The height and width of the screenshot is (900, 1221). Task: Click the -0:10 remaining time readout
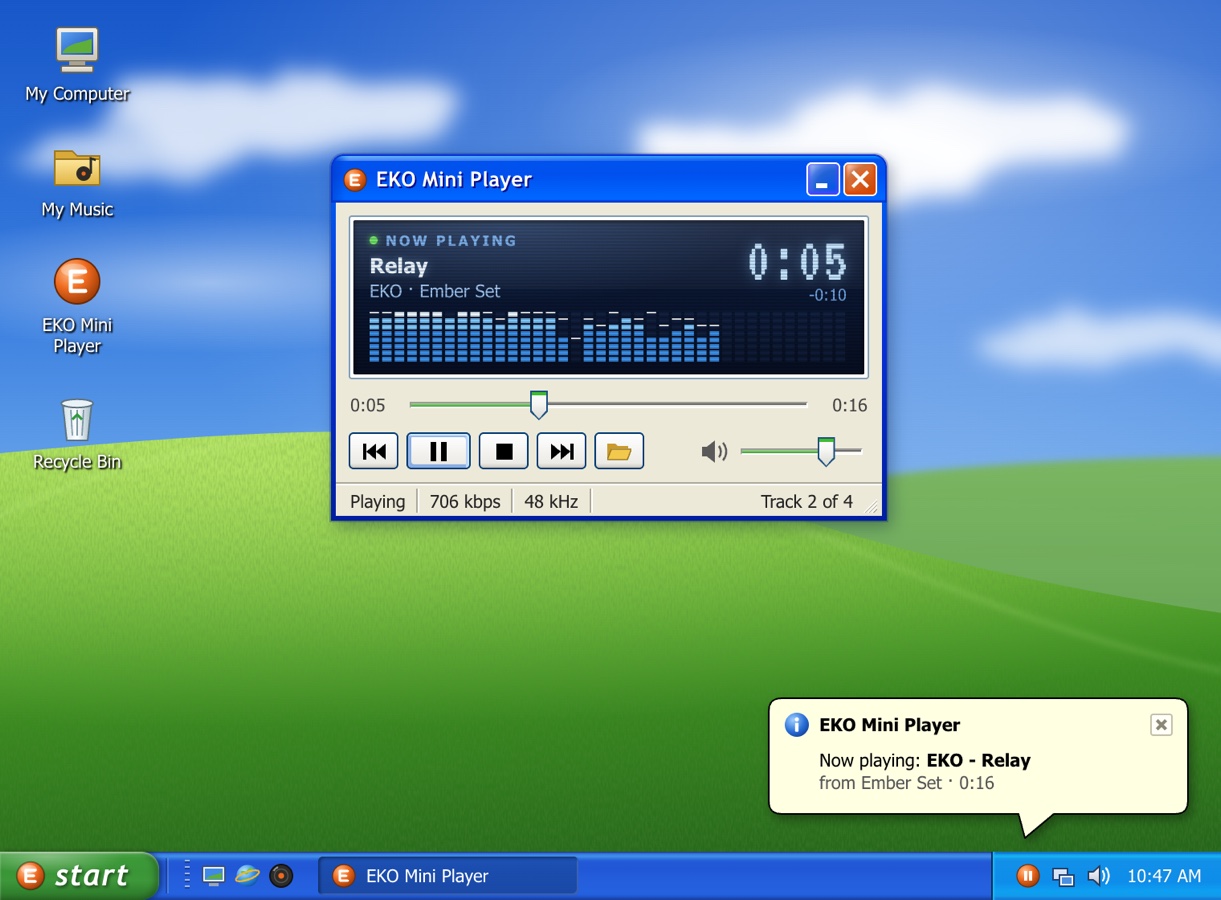[828, 295]
